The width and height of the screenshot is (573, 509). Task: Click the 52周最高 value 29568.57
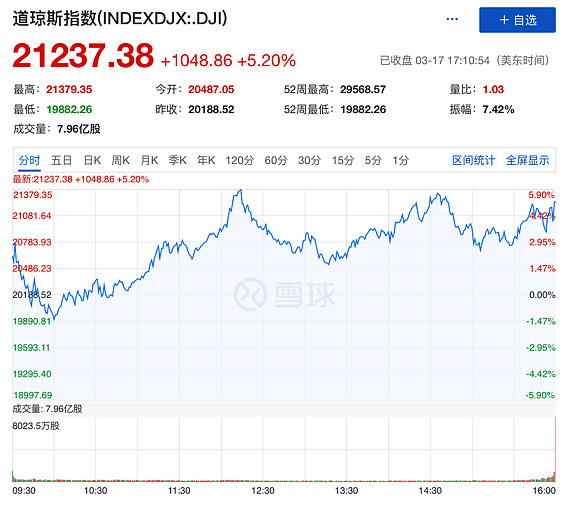(x=363, y=90)
